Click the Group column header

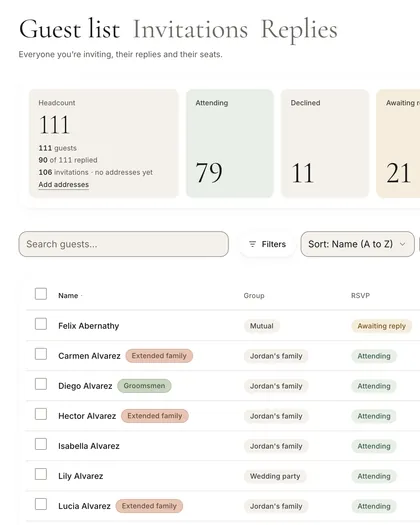254,296
